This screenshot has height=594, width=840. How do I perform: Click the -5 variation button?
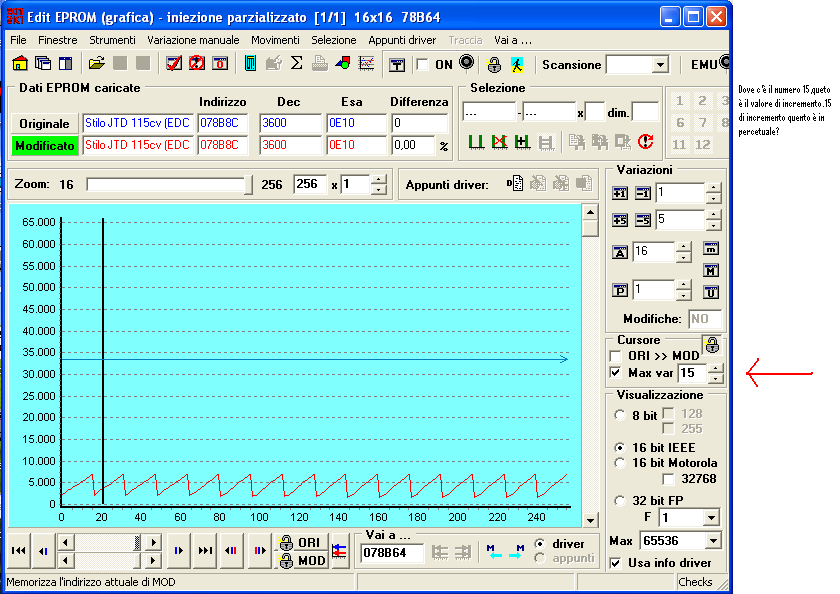coord(642,220)
